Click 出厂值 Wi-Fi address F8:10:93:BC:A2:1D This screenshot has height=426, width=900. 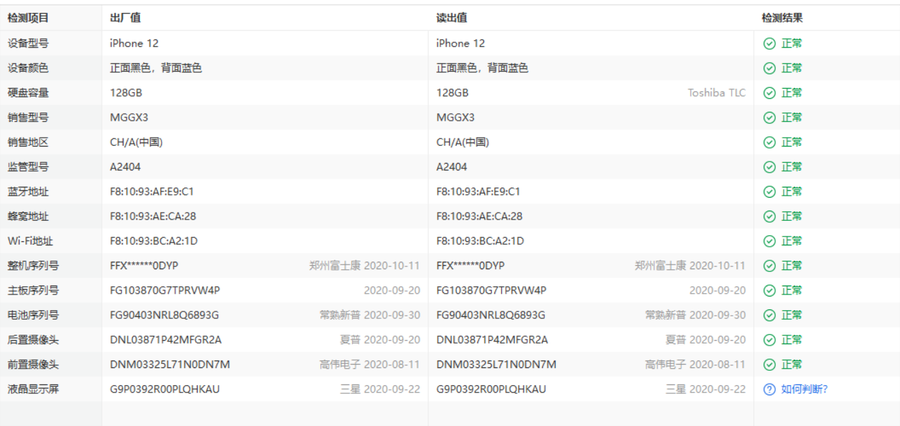(154, 241)
